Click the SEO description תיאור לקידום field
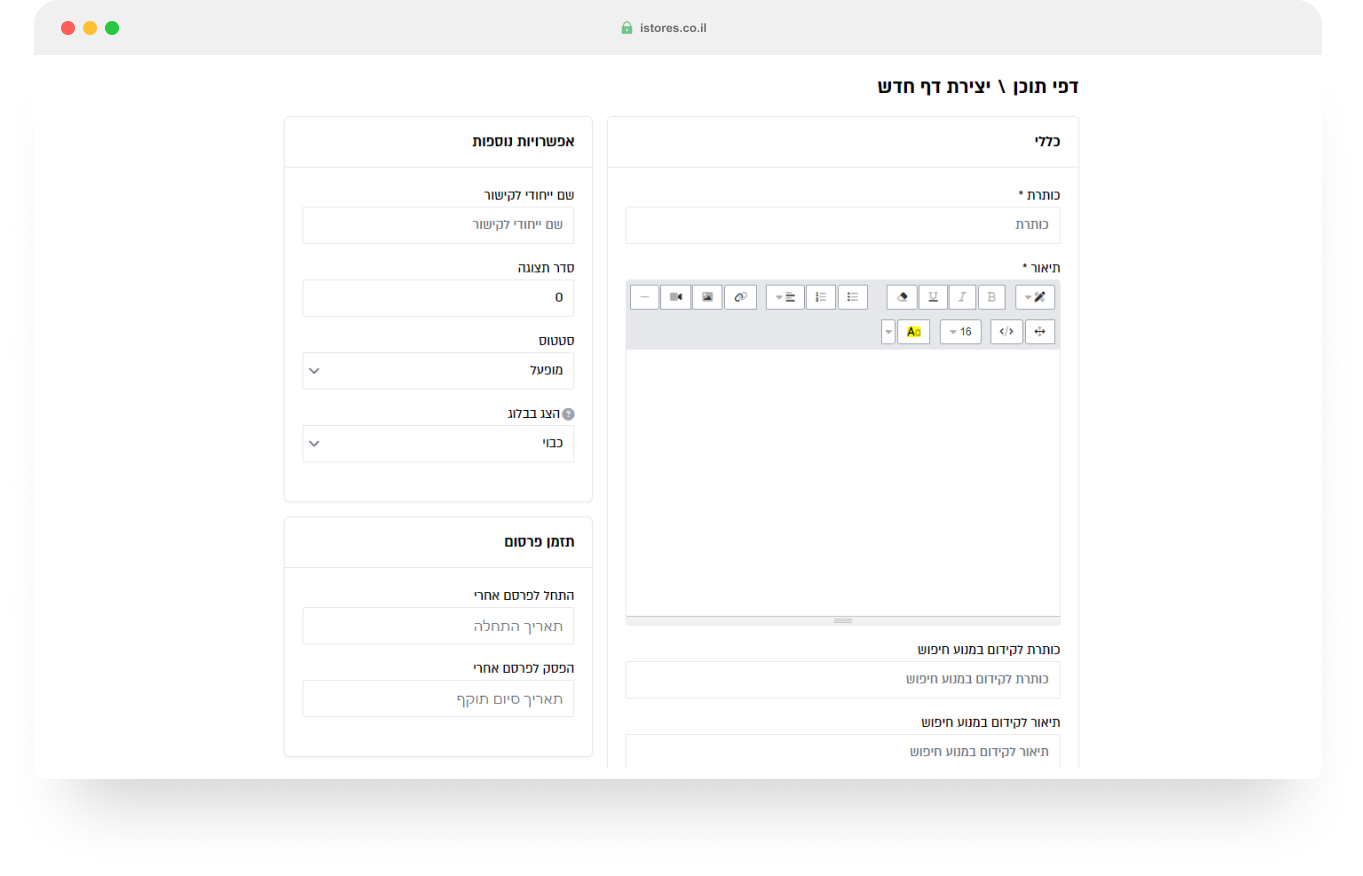The image size is (1363, 876). pyautogui.click(x=843, y=751)
